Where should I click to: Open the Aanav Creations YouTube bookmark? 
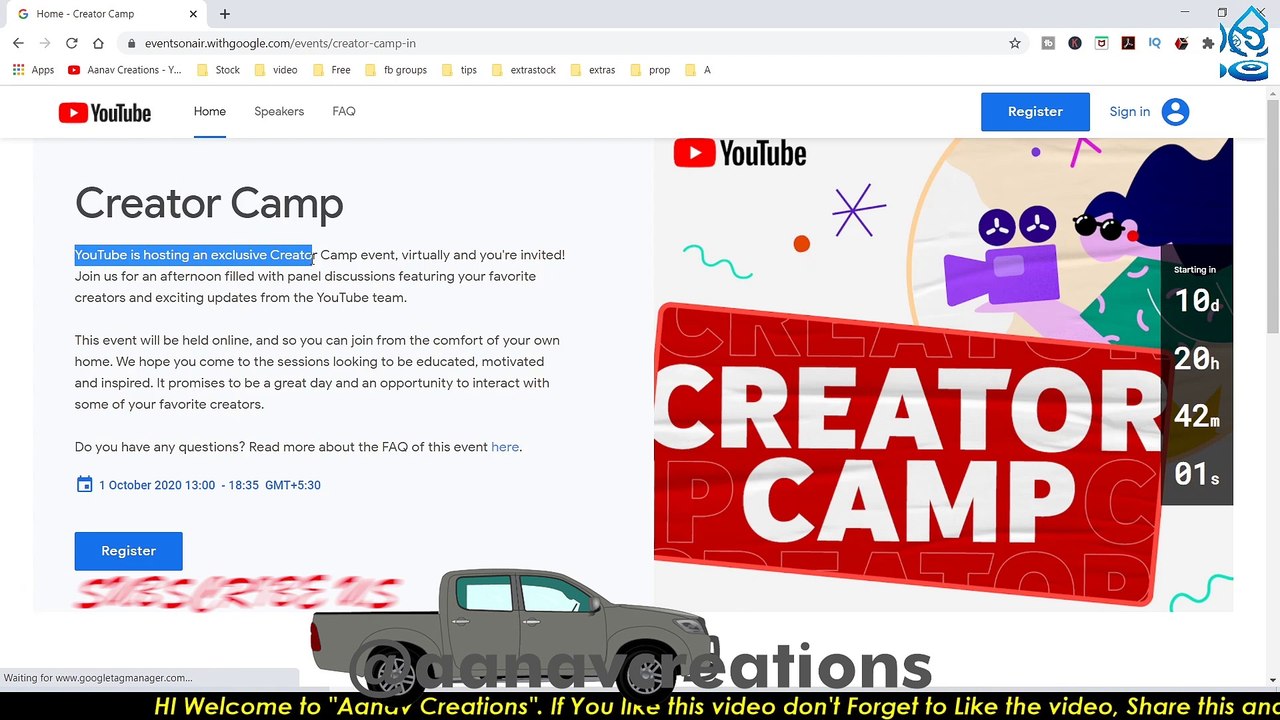tap(125, 70)
